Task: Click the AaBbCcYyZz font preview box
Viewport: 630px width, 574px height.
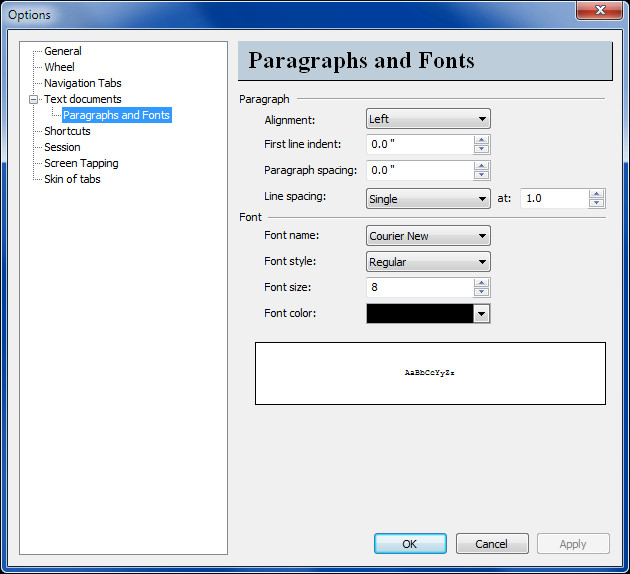Action: tap(430, 374)
